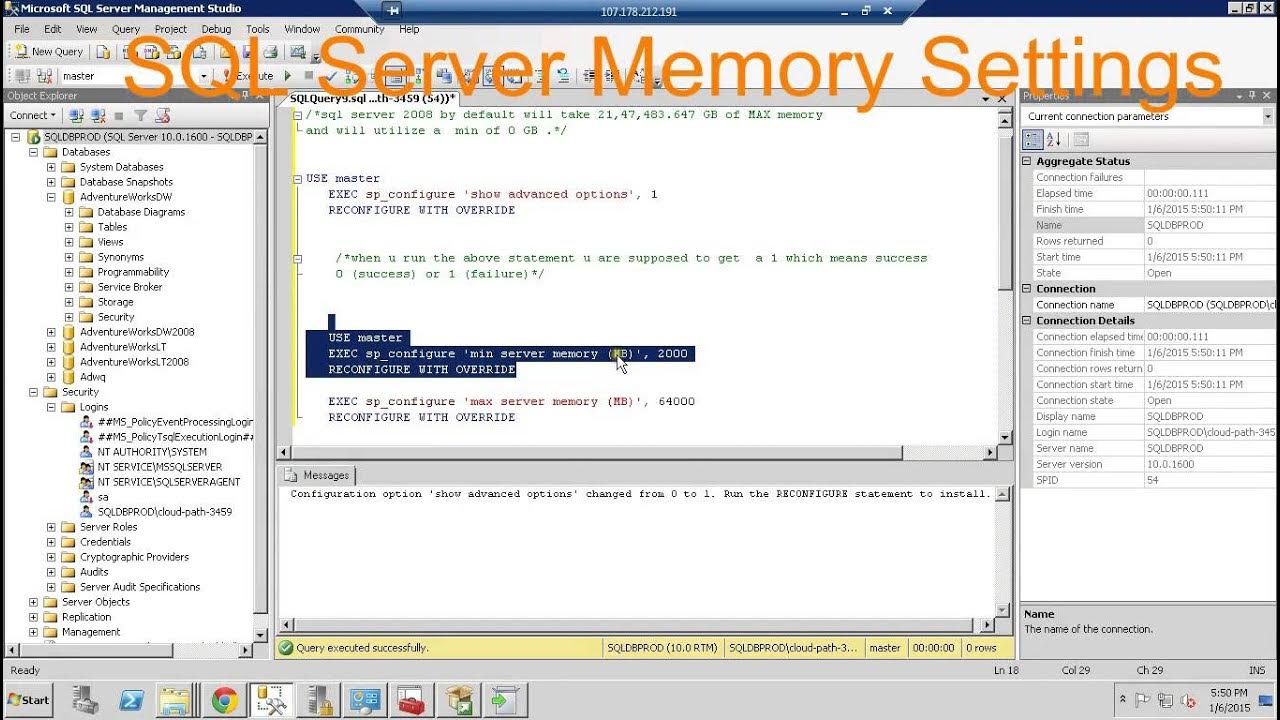Open the File menu
This screenshot has height=720, width=1280.
(22, 29)
